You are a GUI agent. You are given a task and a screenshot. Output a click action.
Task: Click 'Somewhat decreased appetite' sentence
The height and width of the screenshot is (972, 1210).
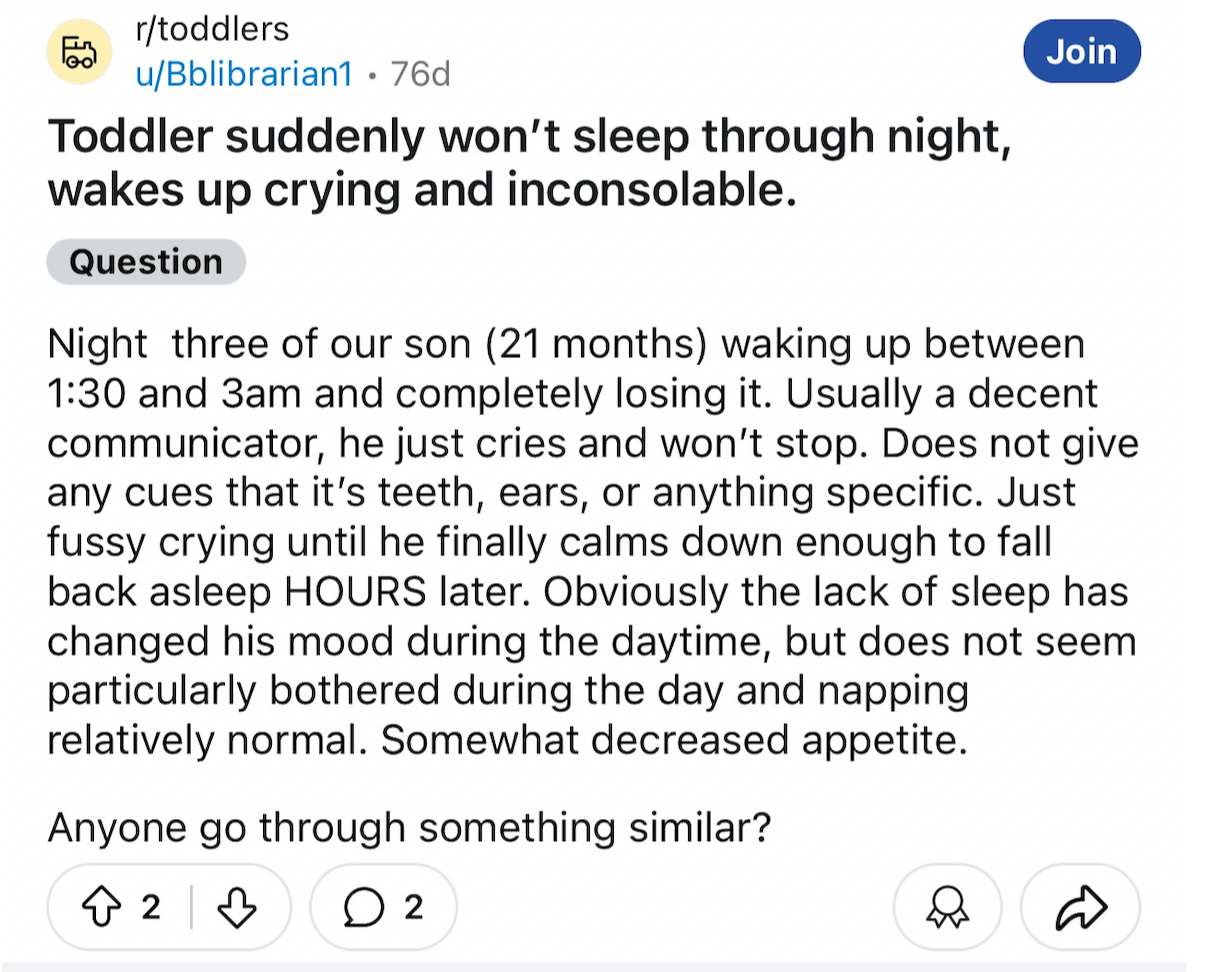pos(674,741)
